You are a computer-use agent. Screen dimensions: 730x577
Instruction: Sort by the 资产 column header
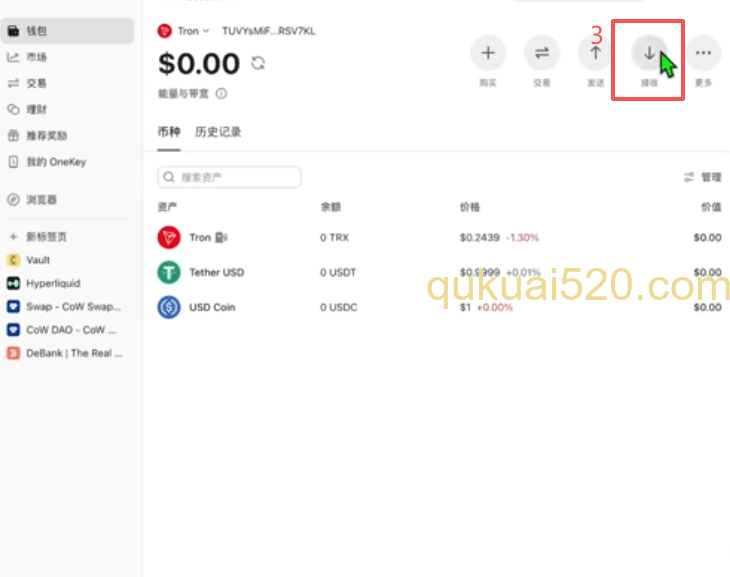coord(167,207)
